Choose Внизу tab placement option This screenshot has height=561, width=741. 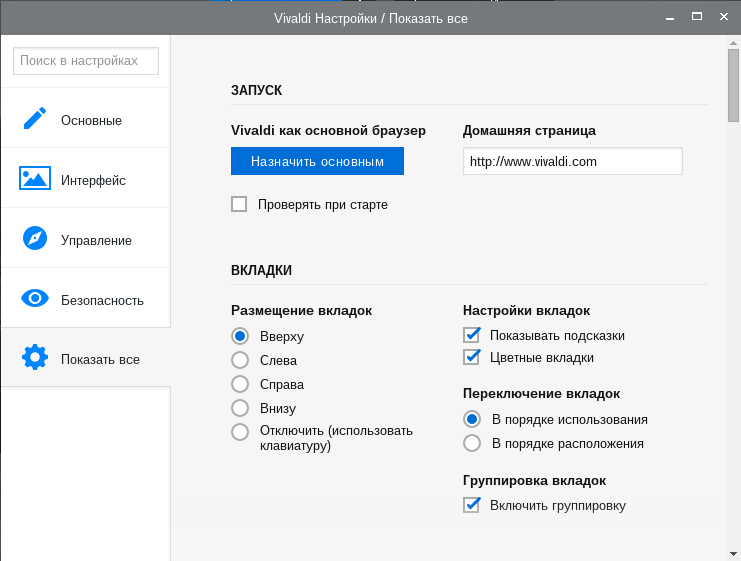tap(240, 408)
